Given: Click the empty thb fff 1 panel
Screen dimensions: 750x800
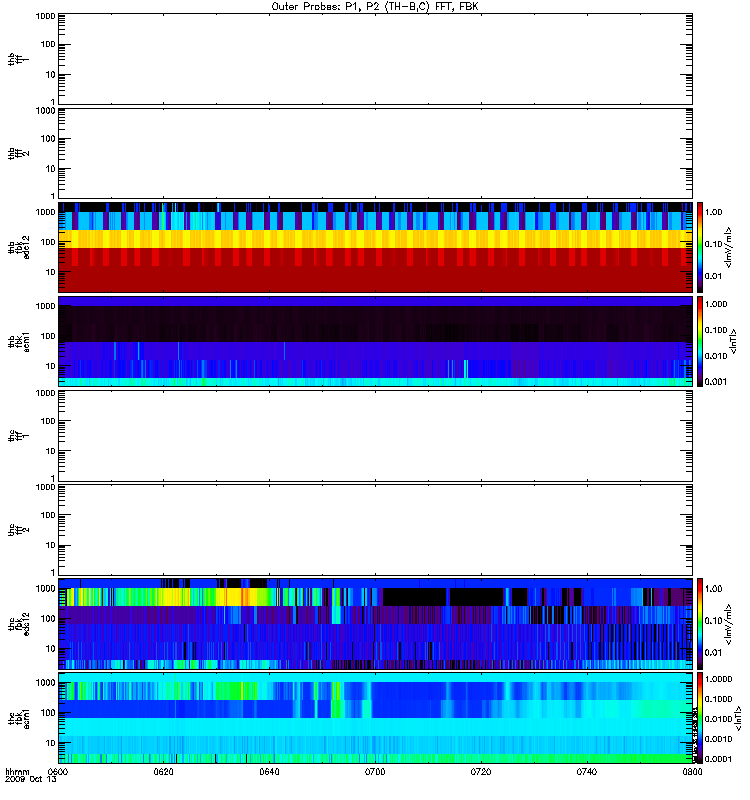Looking at the screenshot, I should pyautogui.click(x=376, y=59).
